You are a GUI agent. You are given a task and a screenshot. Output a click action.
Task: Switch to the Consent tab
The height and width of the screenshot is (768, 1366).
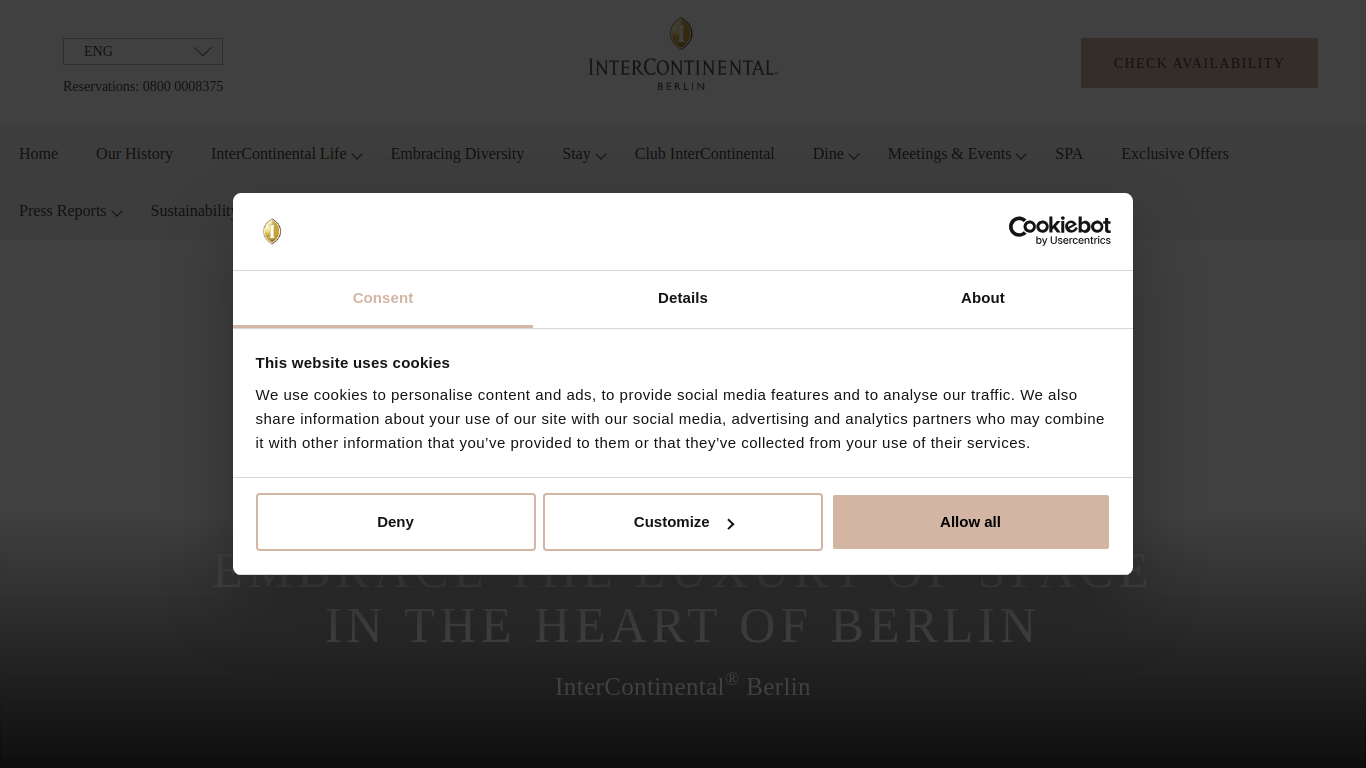(x=383, y=298)
